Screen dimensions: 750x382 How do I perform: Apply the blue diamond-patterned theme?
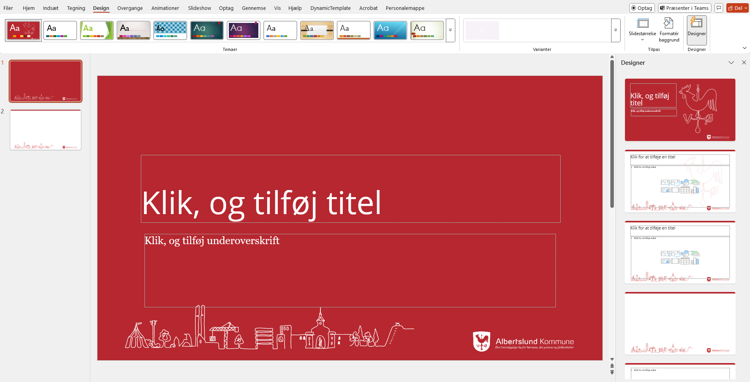coord(170,30)
